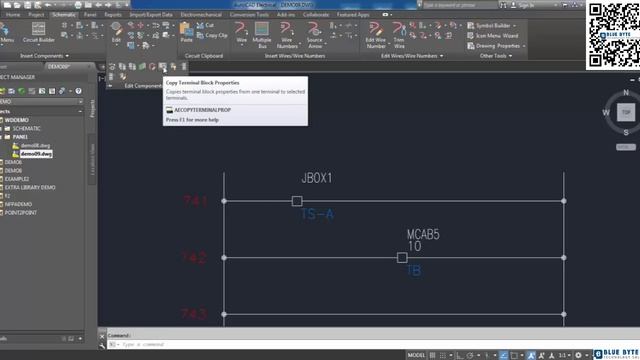The image size is (640, 360).
Task: Click the Edit Wire Number tool
Action: click(376, 35)
